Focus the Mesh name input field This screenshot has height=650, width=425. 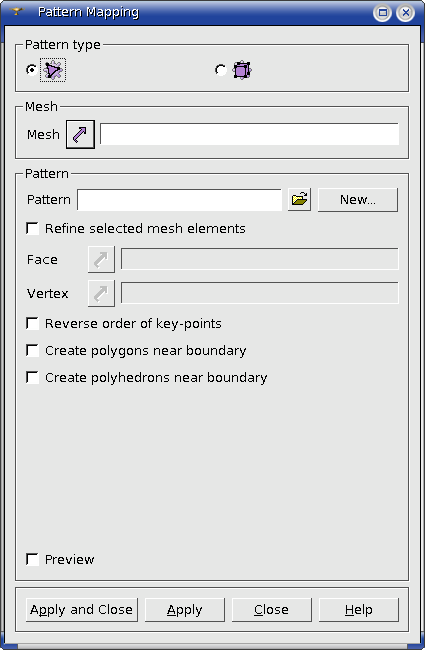point(250,134)
